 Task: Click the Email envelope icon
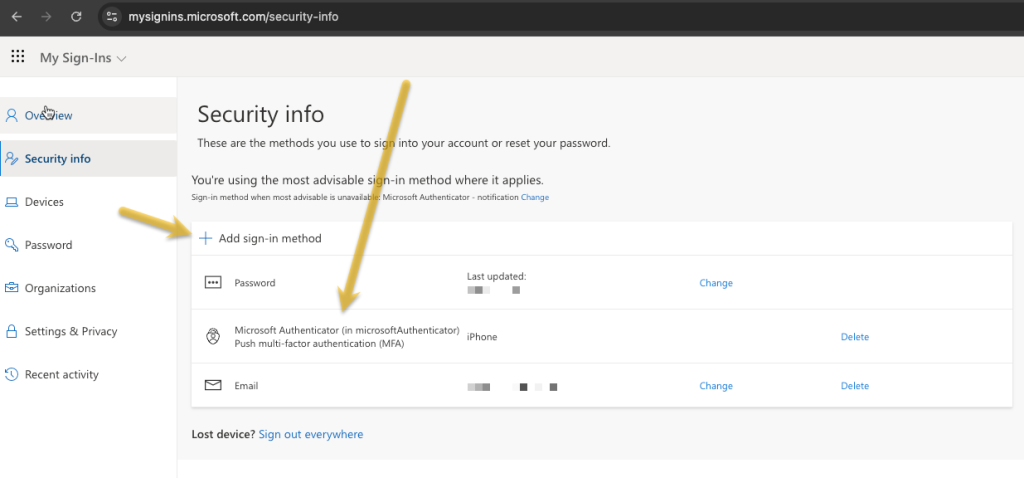(x=212, y=386)
